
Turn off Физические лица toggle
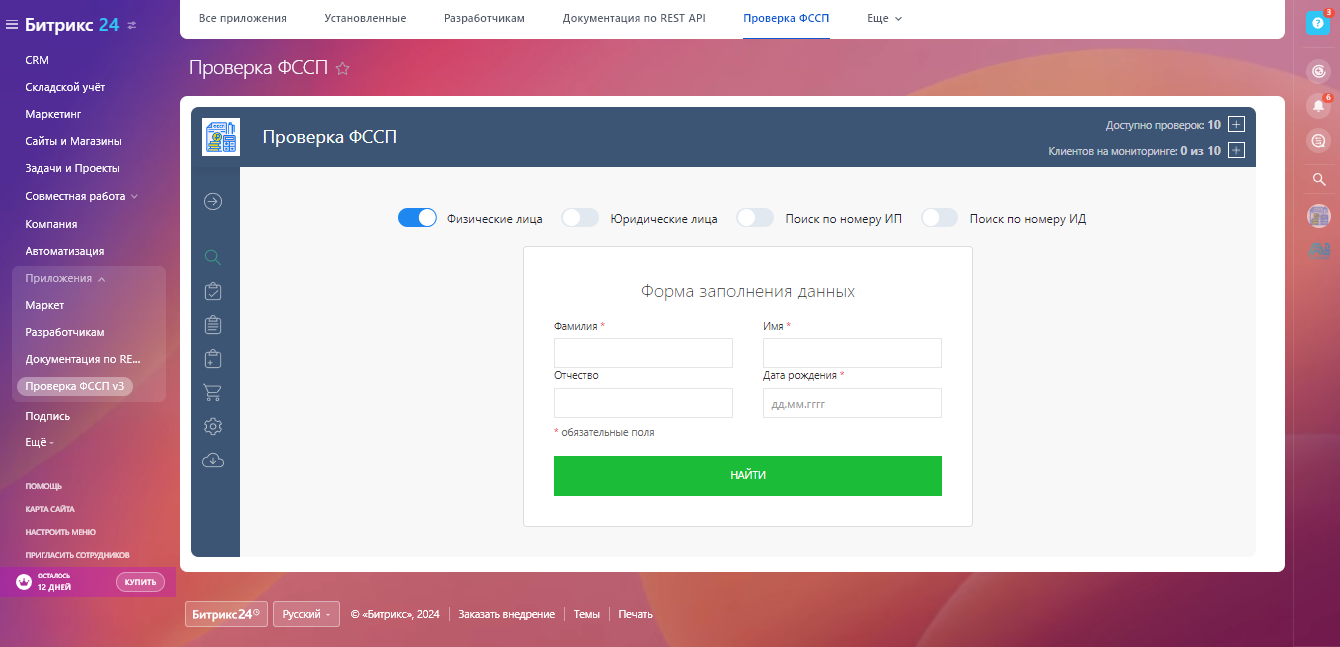click(417, 218)
